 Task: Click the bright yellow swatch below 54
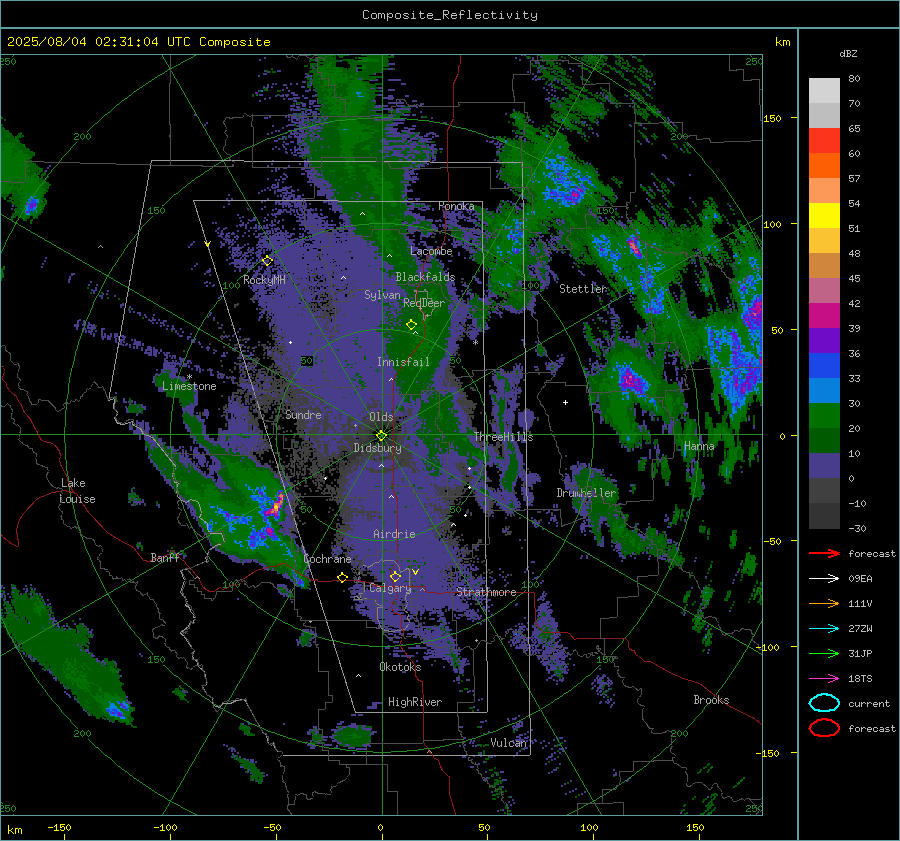point(824,215)
